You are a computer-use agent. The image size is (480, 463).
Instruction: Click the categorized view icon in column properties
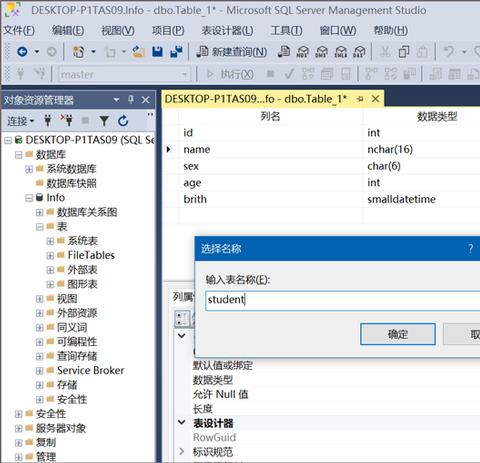182,319
